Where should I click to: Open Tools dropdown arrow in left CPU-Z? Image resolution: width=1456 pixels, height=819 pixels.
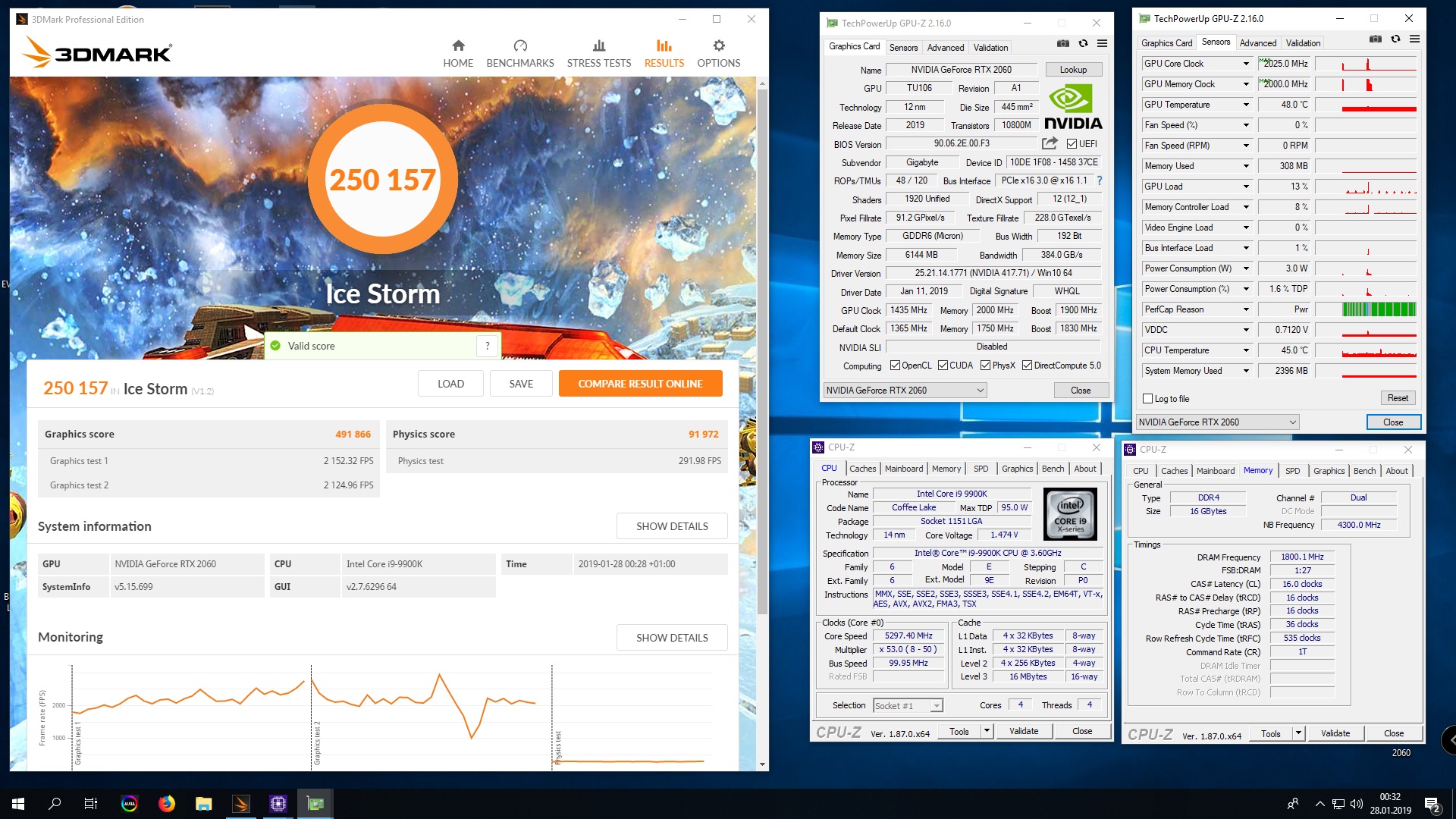pyautogui.click(x=987, y=731)
